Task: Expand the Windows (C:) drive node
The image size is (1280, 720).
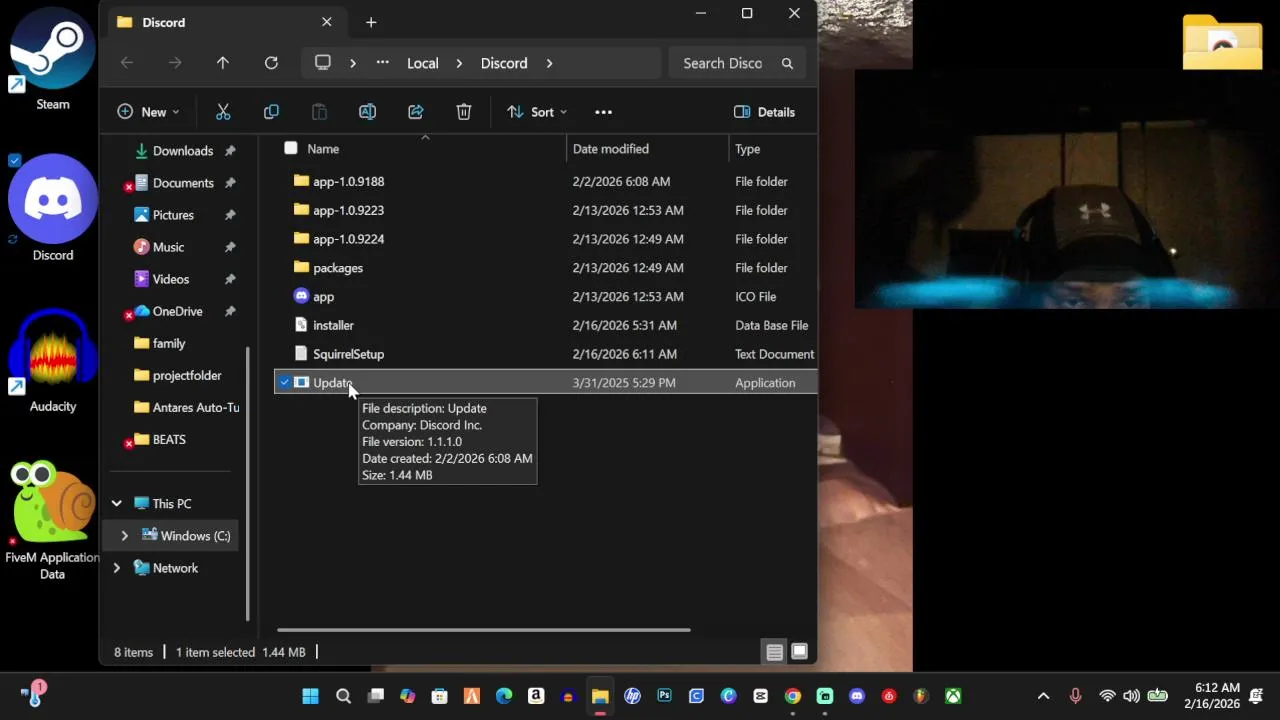Action: tap(124, 536)
